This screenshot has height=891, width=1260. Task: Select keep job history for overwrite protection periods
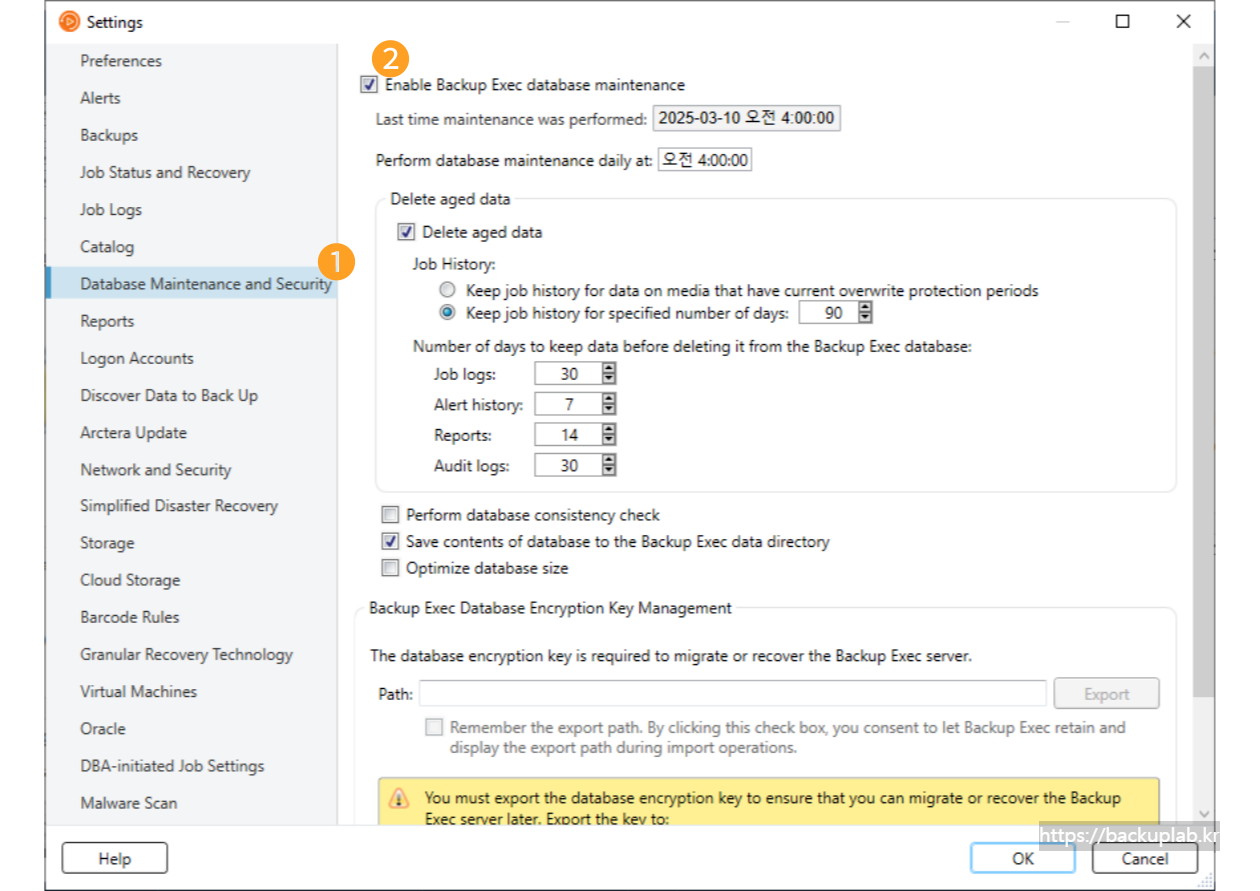(x=448, y=291)
